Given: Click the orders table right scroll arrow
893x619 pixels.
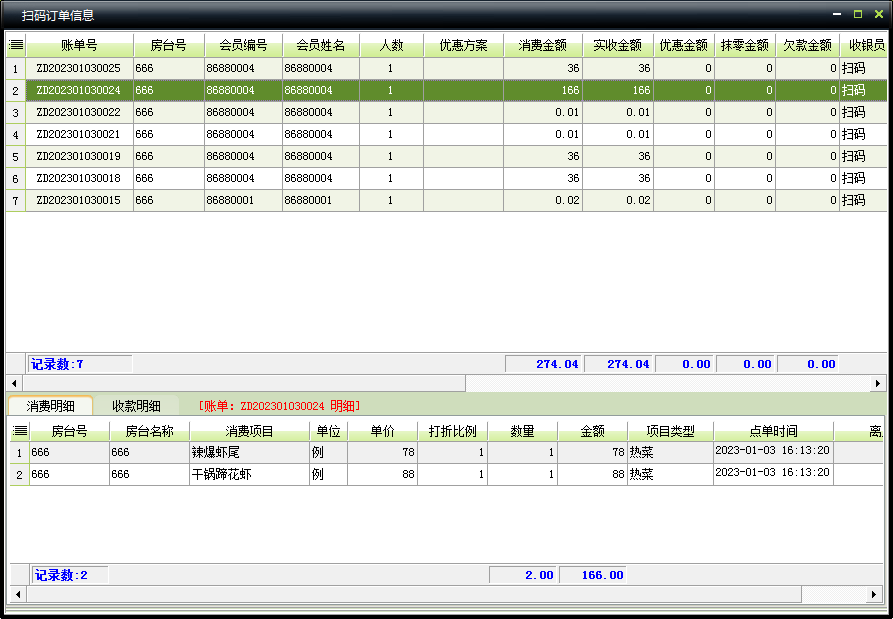Looking at the screenshot, I should tap(878, 383).
